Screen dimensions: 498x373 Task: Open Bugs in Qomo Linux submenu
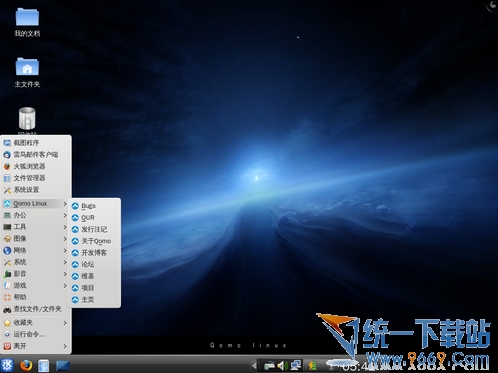click(x=94, y=206)
